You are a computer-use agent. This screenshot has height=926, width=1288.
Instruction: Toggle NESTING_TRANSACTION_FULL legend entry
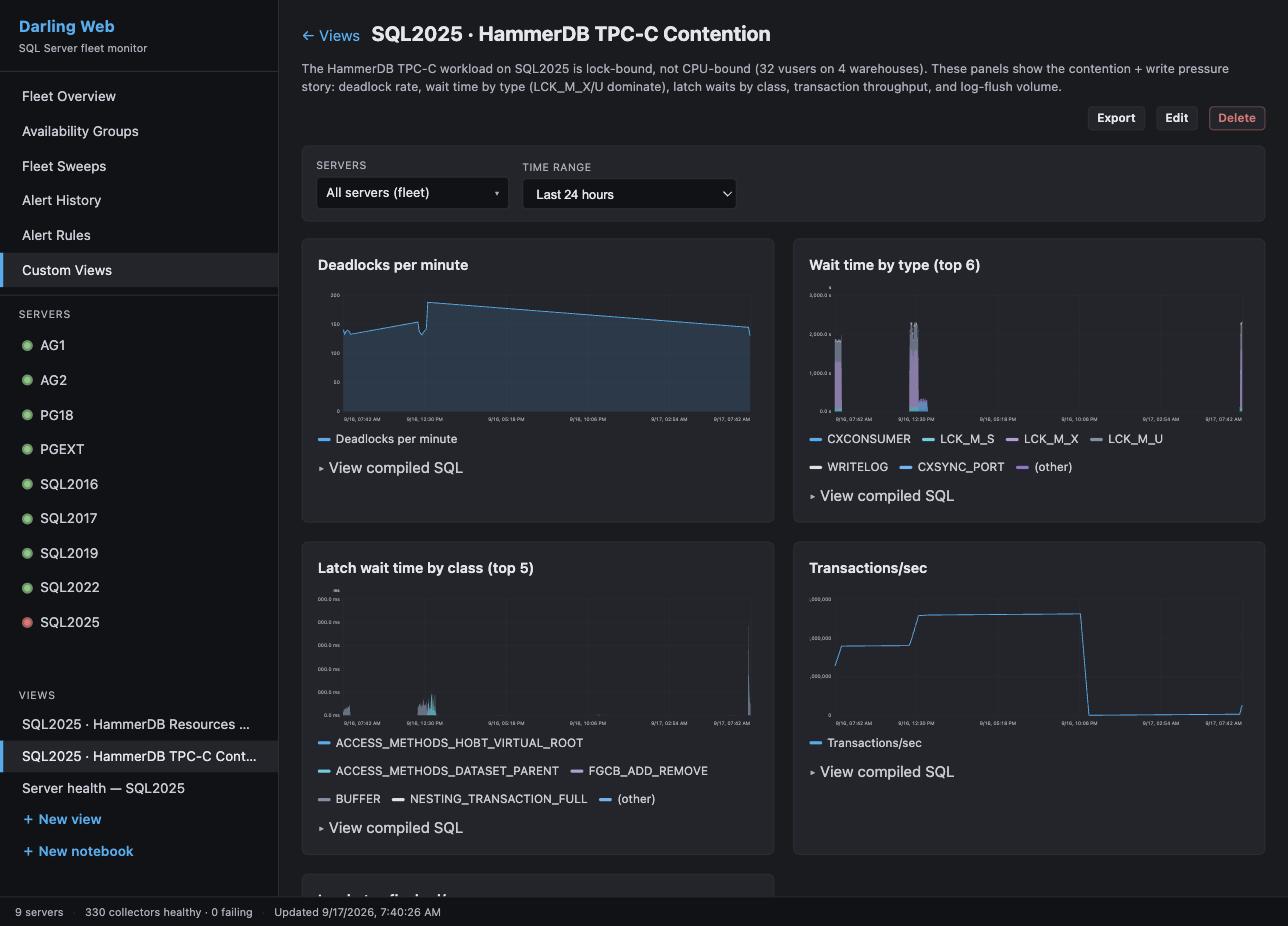pos(490,799)
